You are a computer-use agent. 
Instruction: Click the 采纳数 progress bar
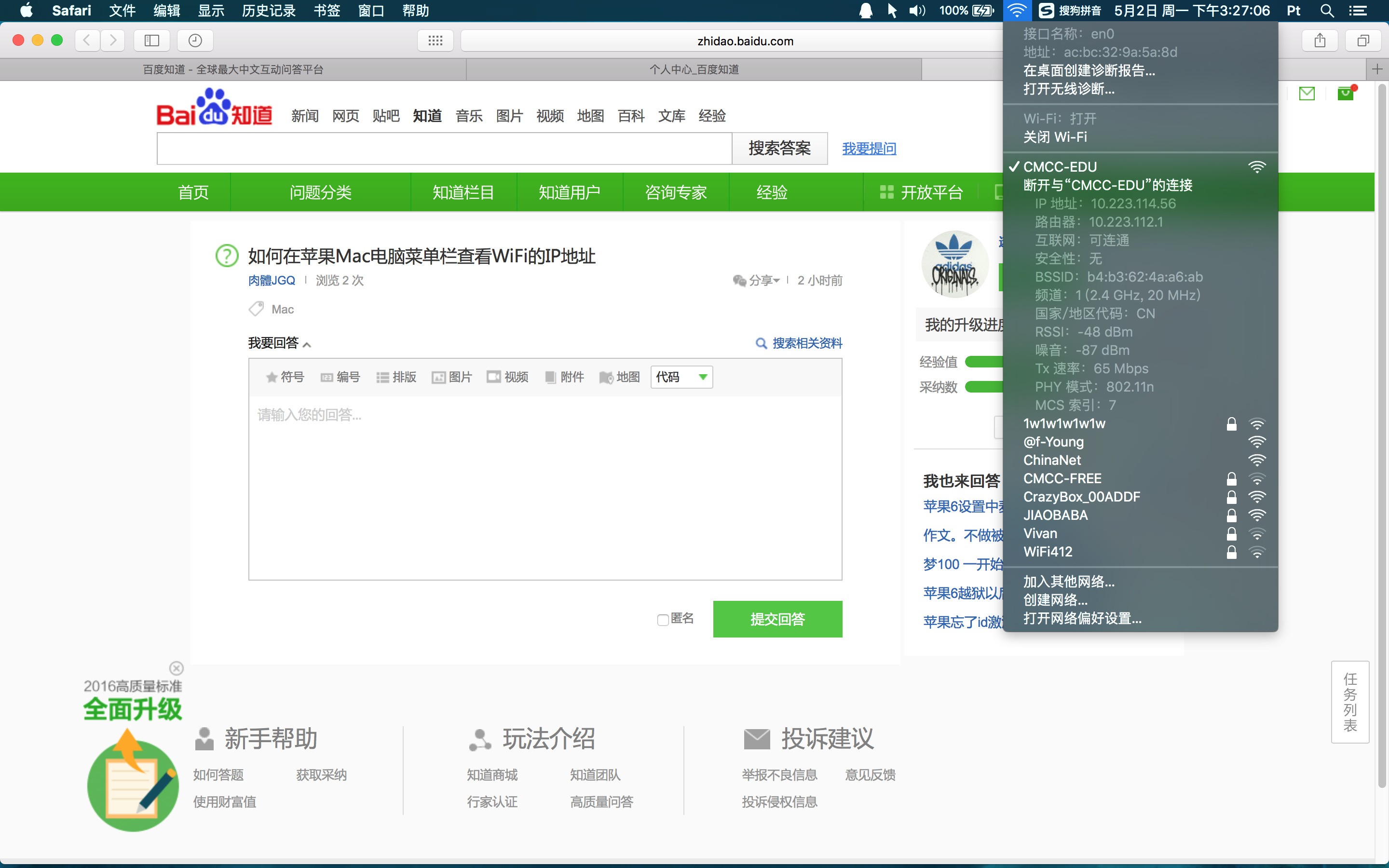coord(984,386)
